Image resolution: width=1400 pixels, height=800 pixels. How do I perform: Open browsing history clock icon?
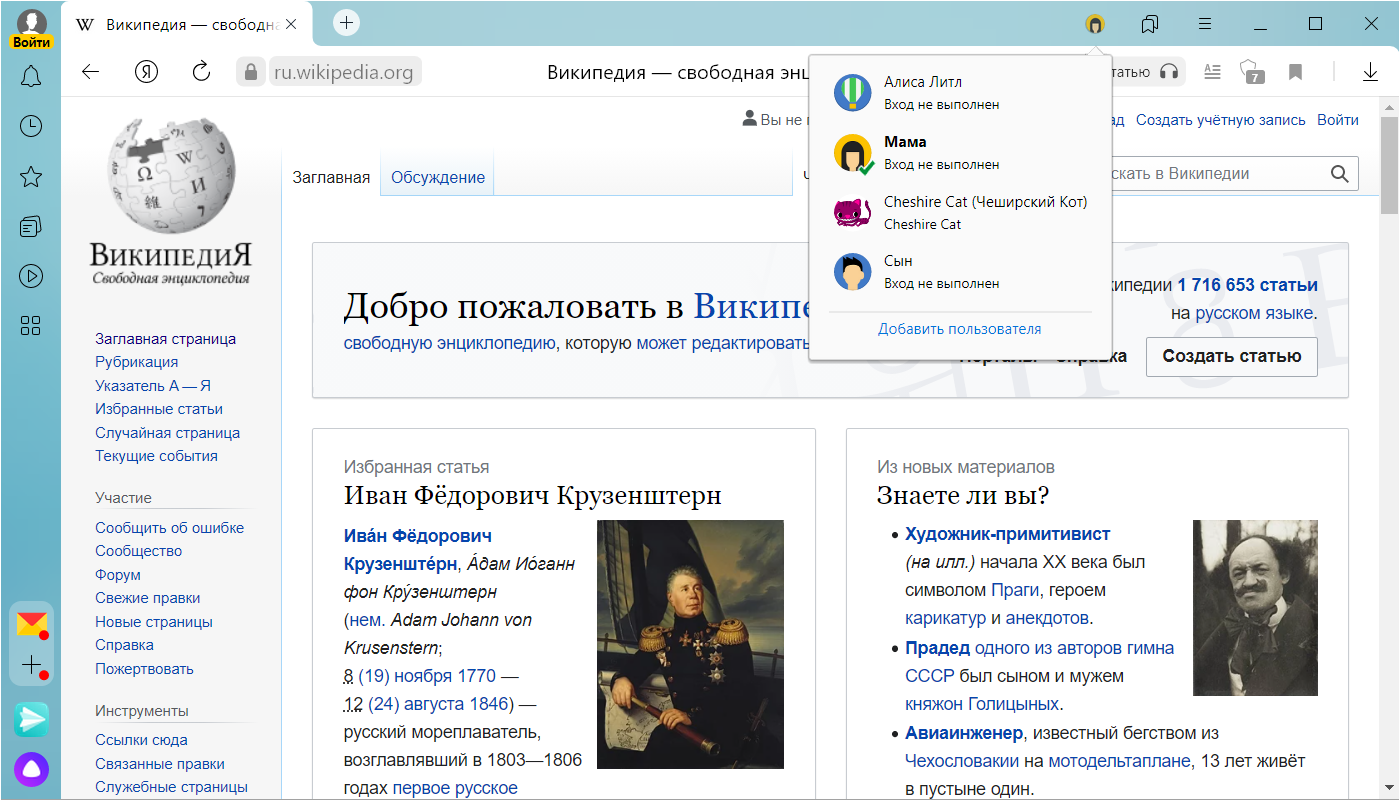(31, 126)
